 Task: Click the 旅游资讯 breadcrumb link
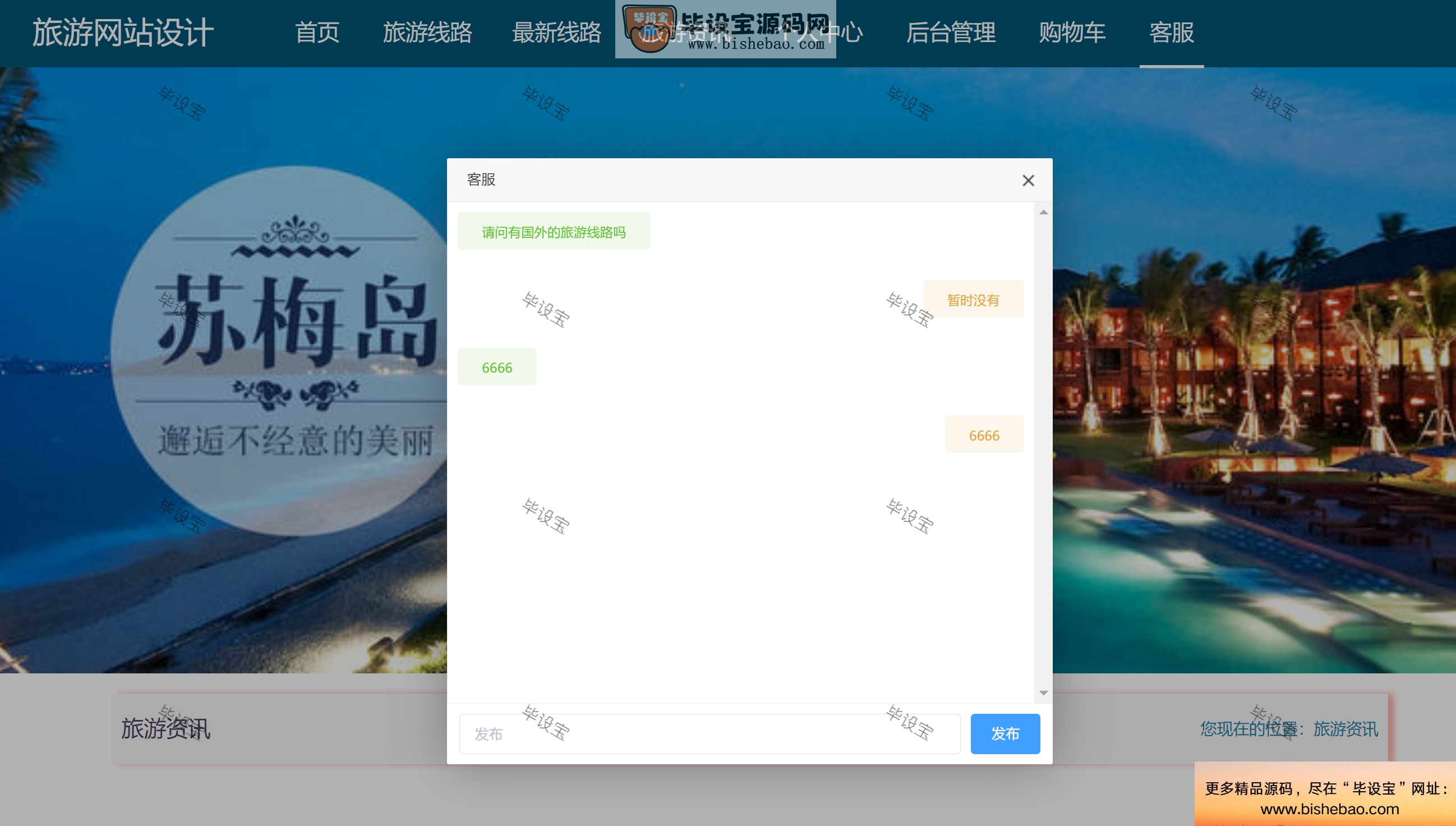pyautogui.click(x=1346, y=728)
